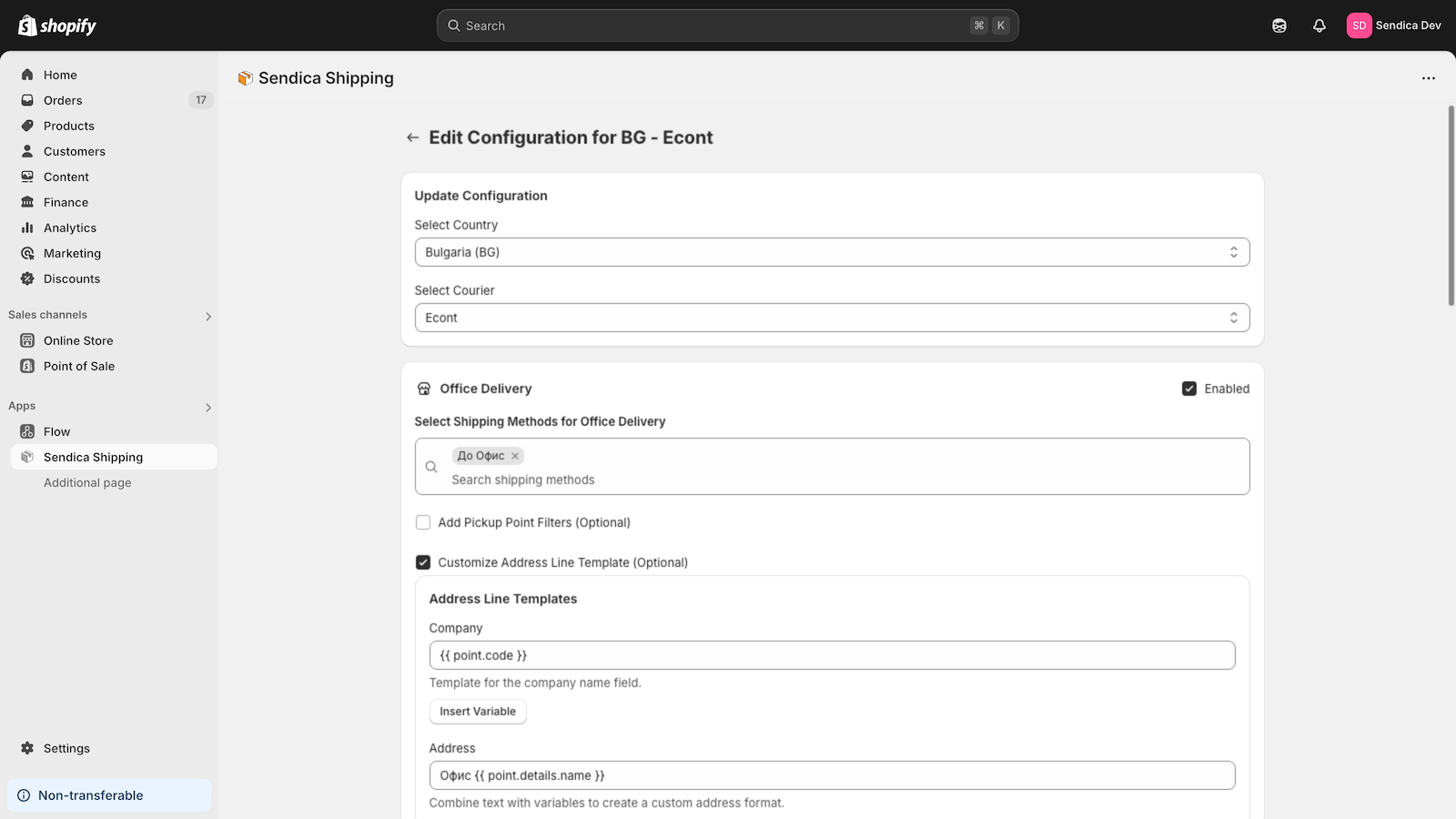Image resolution: width=1456 pixels, height=819 pixels.
Task: Open the notifications bell icon
Action: pyautogui.click(x=1319, y=25)
